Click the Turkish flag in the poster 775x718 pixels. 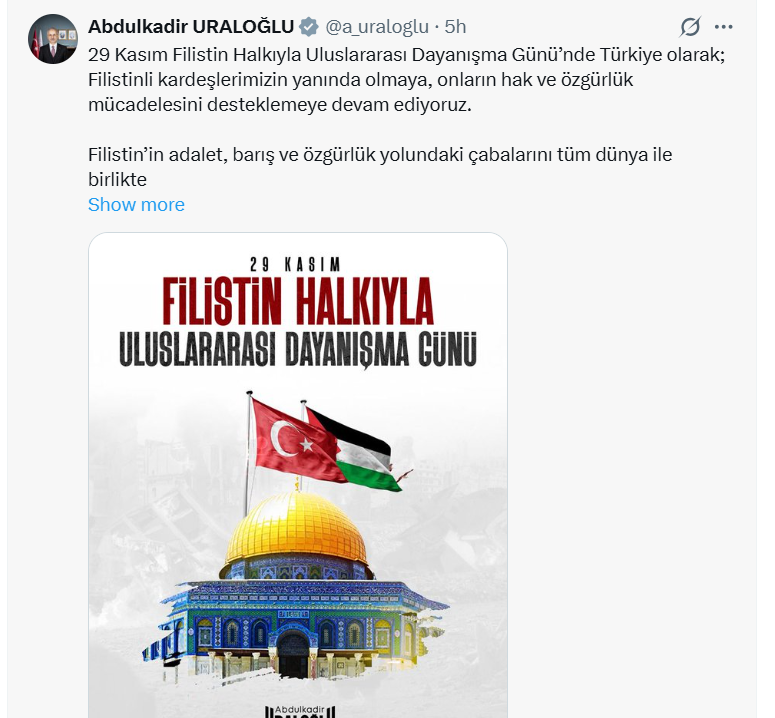[x=295, y=441]
